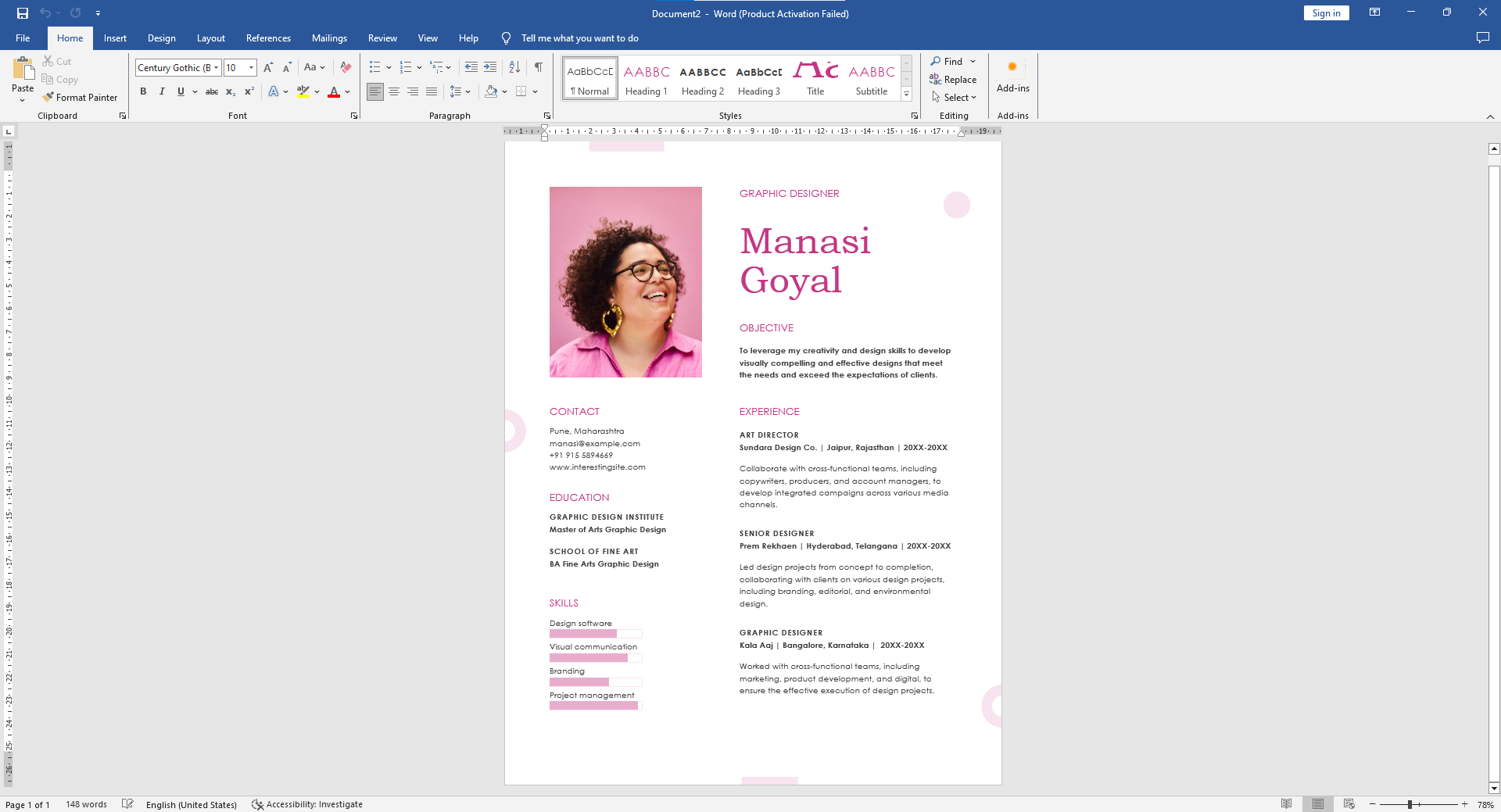Apply strikethrough to text

click(212, 91)
